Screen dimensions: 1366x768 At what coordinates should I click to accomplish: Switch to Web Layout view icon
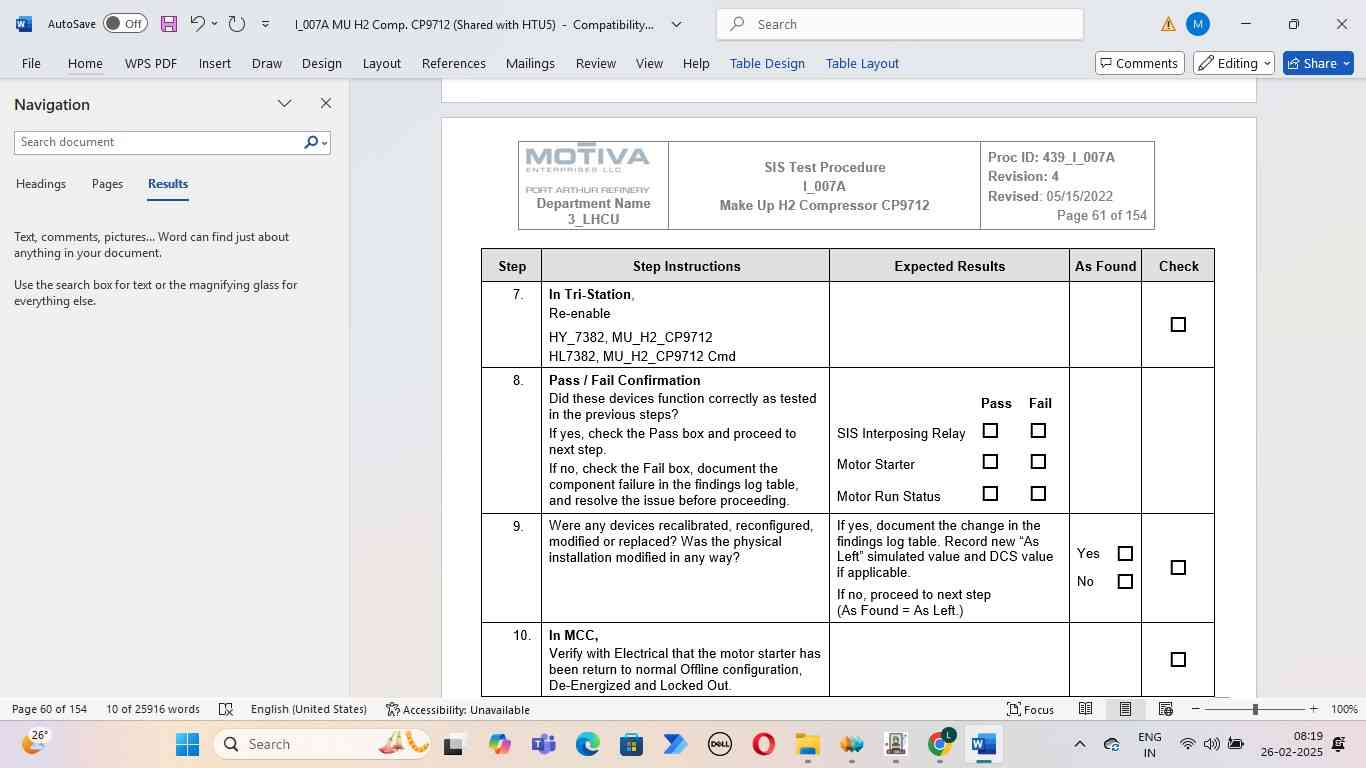point(1165,709)
